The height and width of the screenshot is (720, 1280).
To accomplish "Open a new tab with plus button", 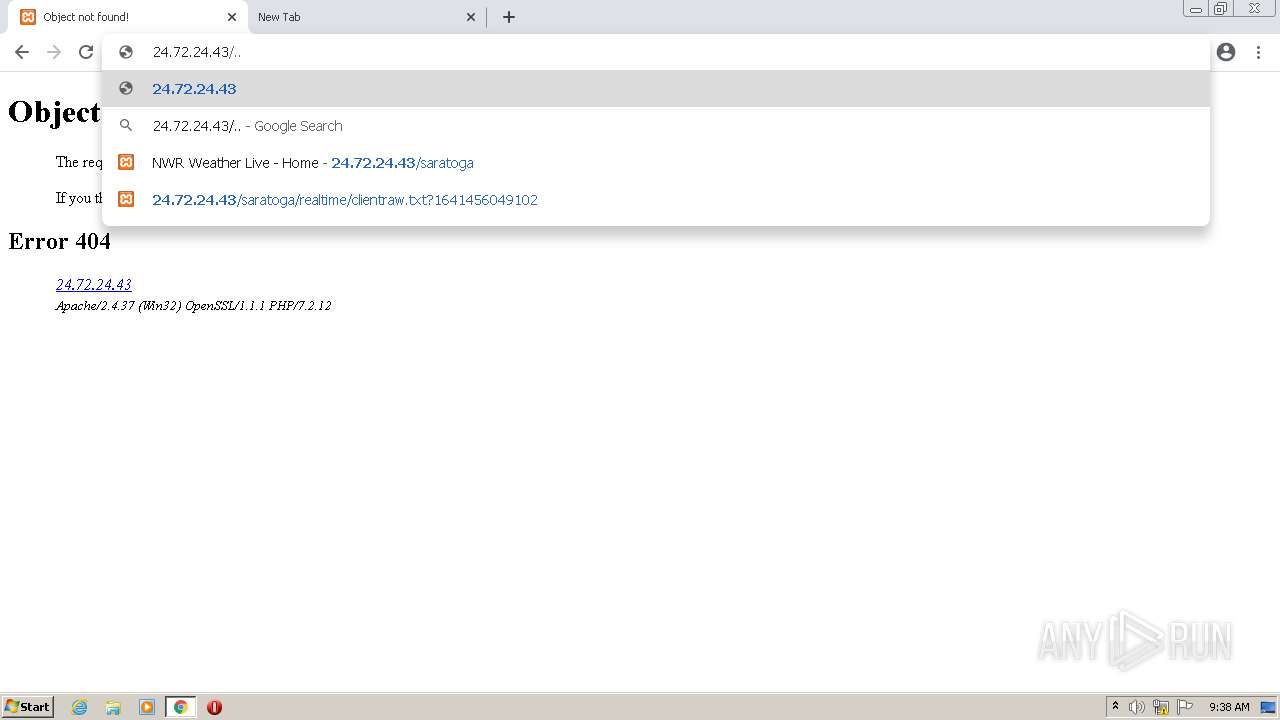I will 509,17.
